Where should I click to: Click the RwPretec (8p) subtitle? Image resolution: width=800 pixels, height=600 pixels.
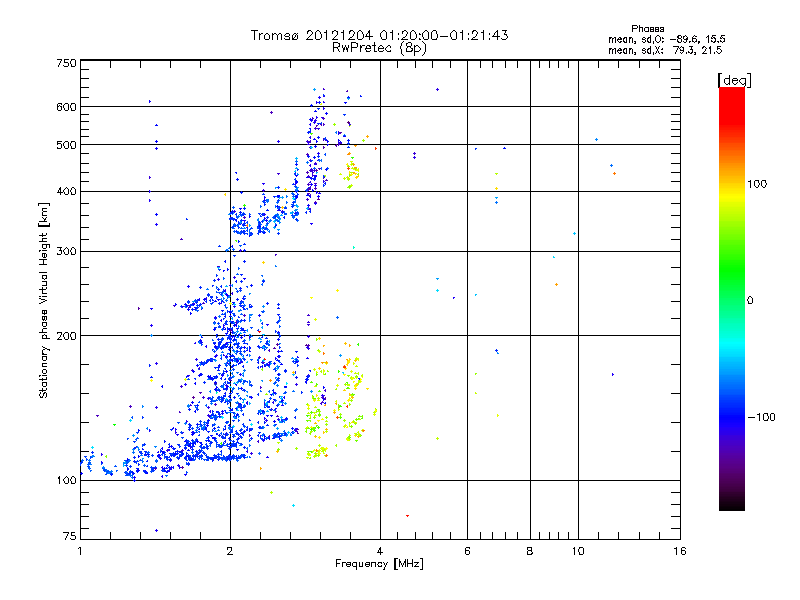[x=379, y=48]
